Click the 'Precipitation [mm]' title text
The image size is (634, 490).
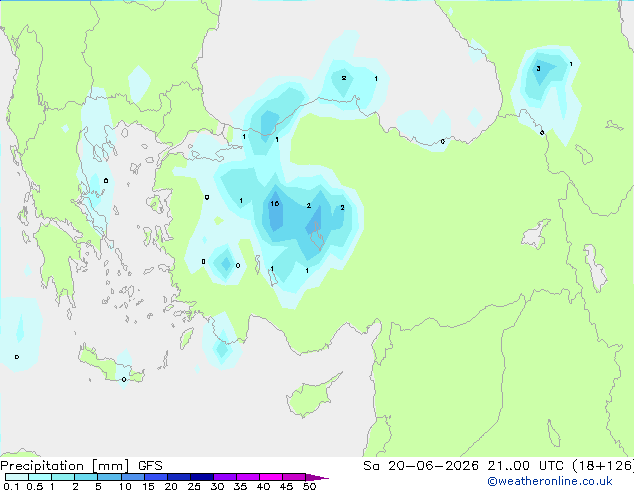click(x=64, y=466)
